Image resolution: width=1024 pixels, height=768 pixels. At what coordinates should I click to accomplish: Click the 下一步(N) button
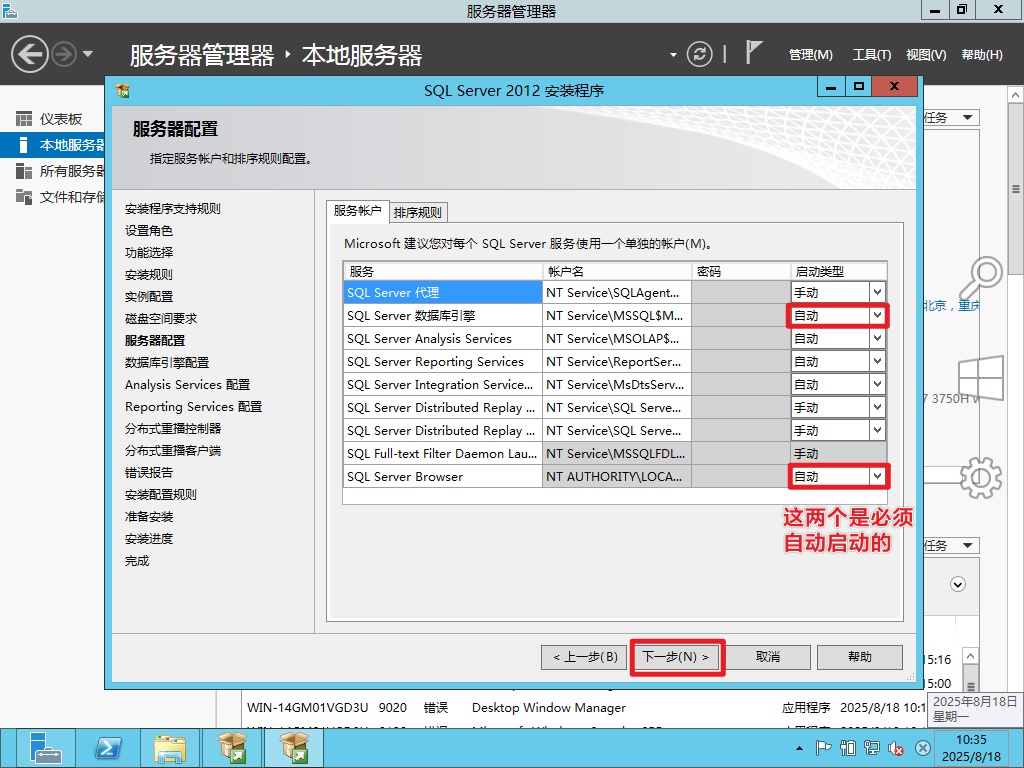click(675, 657)
